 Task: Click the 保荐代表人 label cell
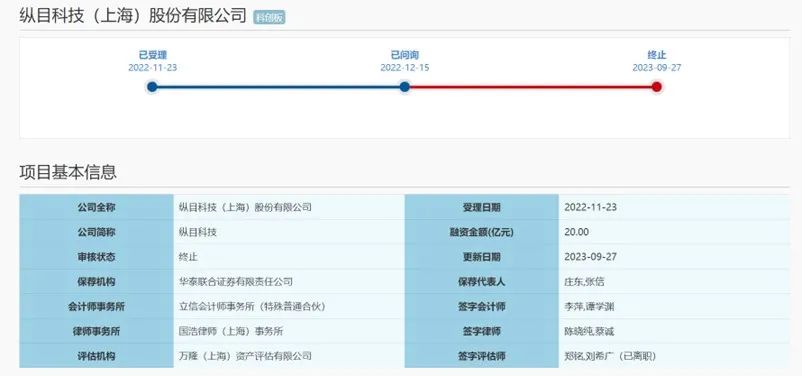481,281
